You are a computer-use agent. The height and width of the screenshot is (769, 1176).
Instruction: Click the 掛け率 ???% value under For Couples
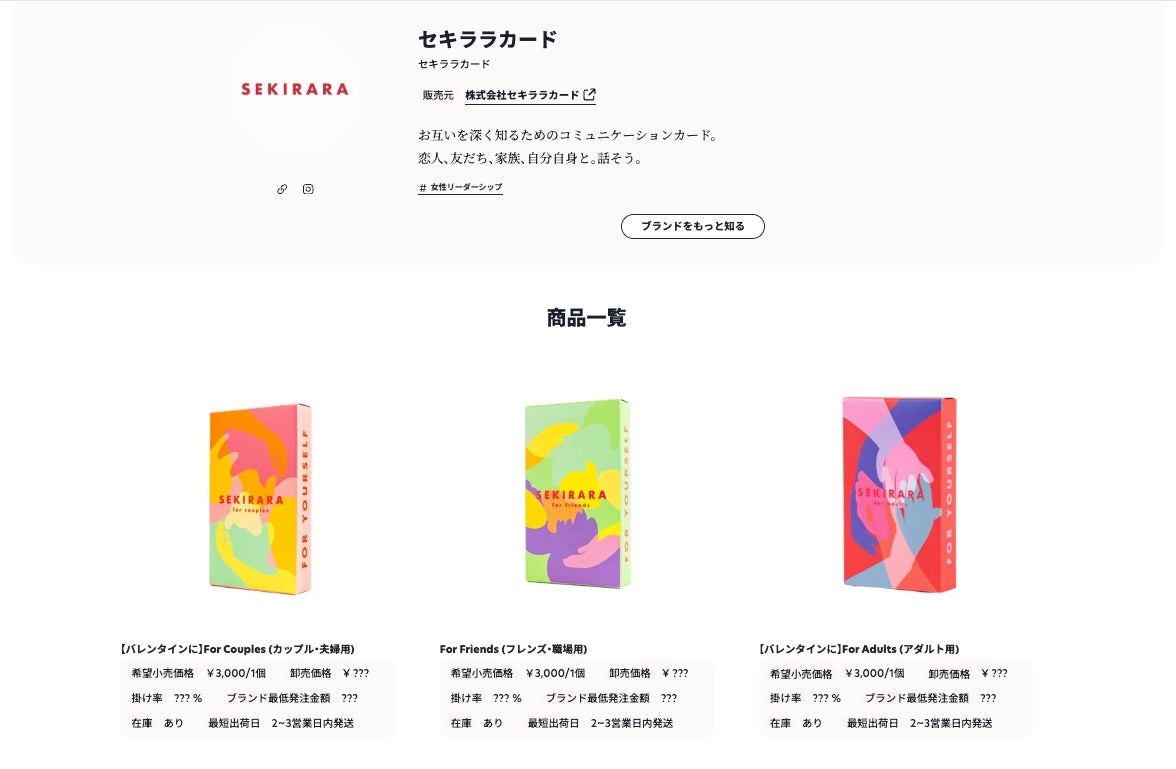[188, 698]
